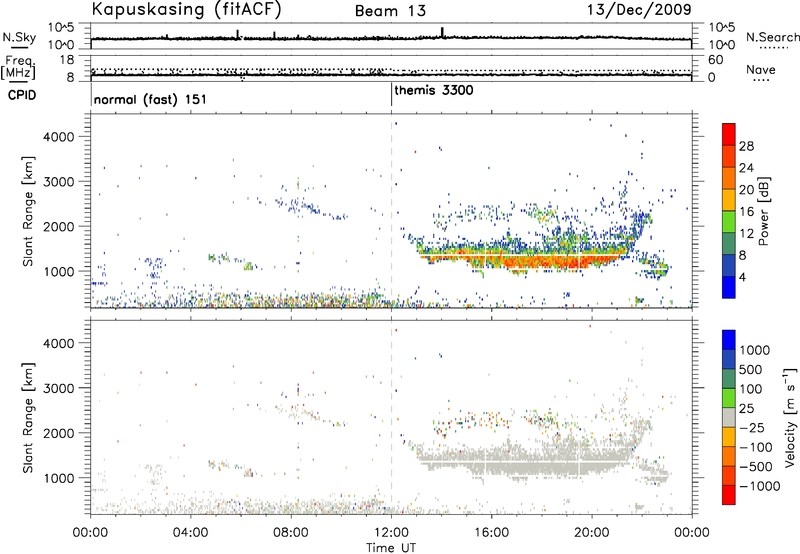Viewport: 800px width, 554px height.
Task: Pick the bright blue bottom segment of Power colorbar
Action: pos(729,287)
